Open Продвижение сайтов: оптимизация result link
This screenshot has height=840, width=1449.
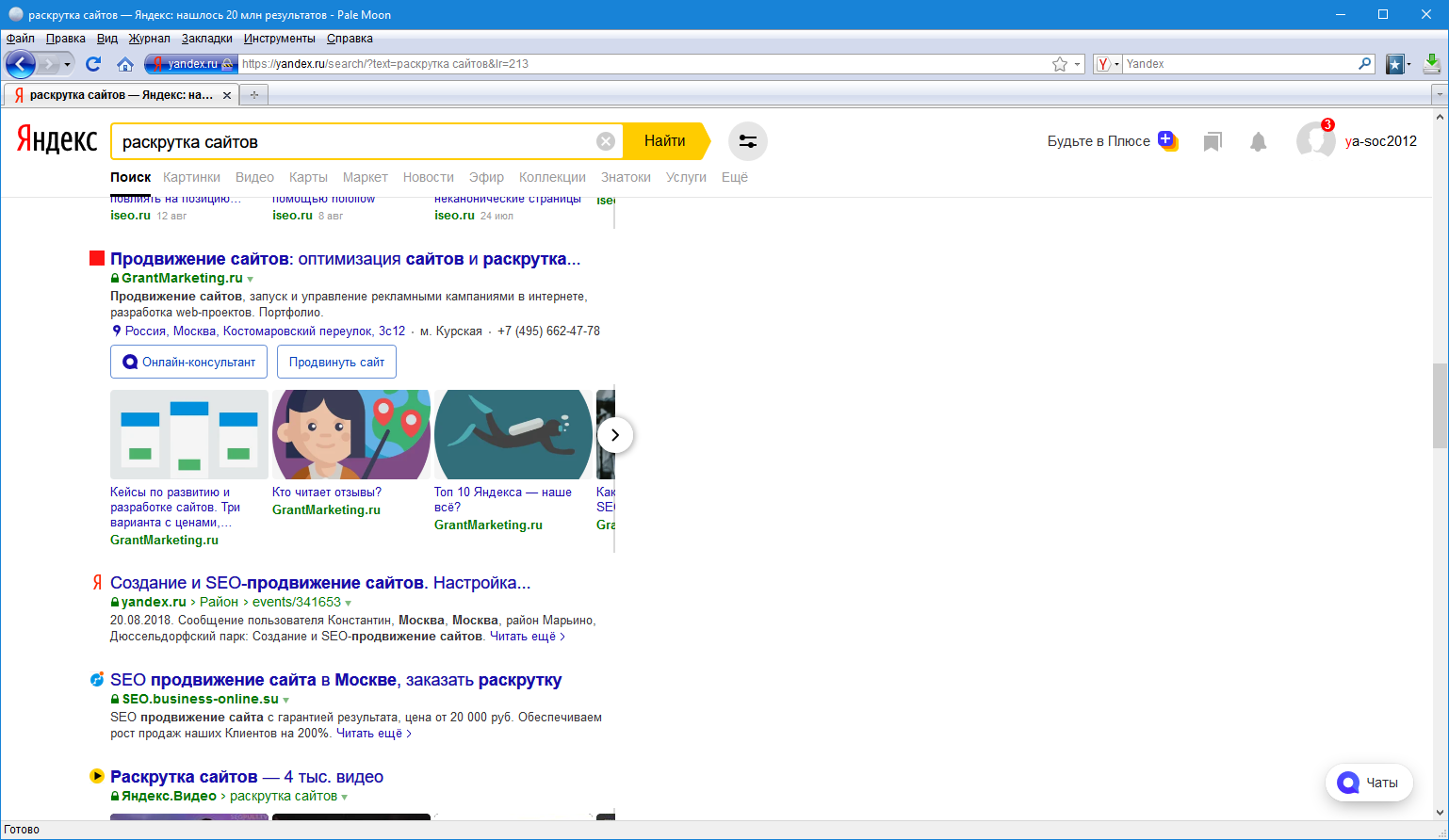345,259
